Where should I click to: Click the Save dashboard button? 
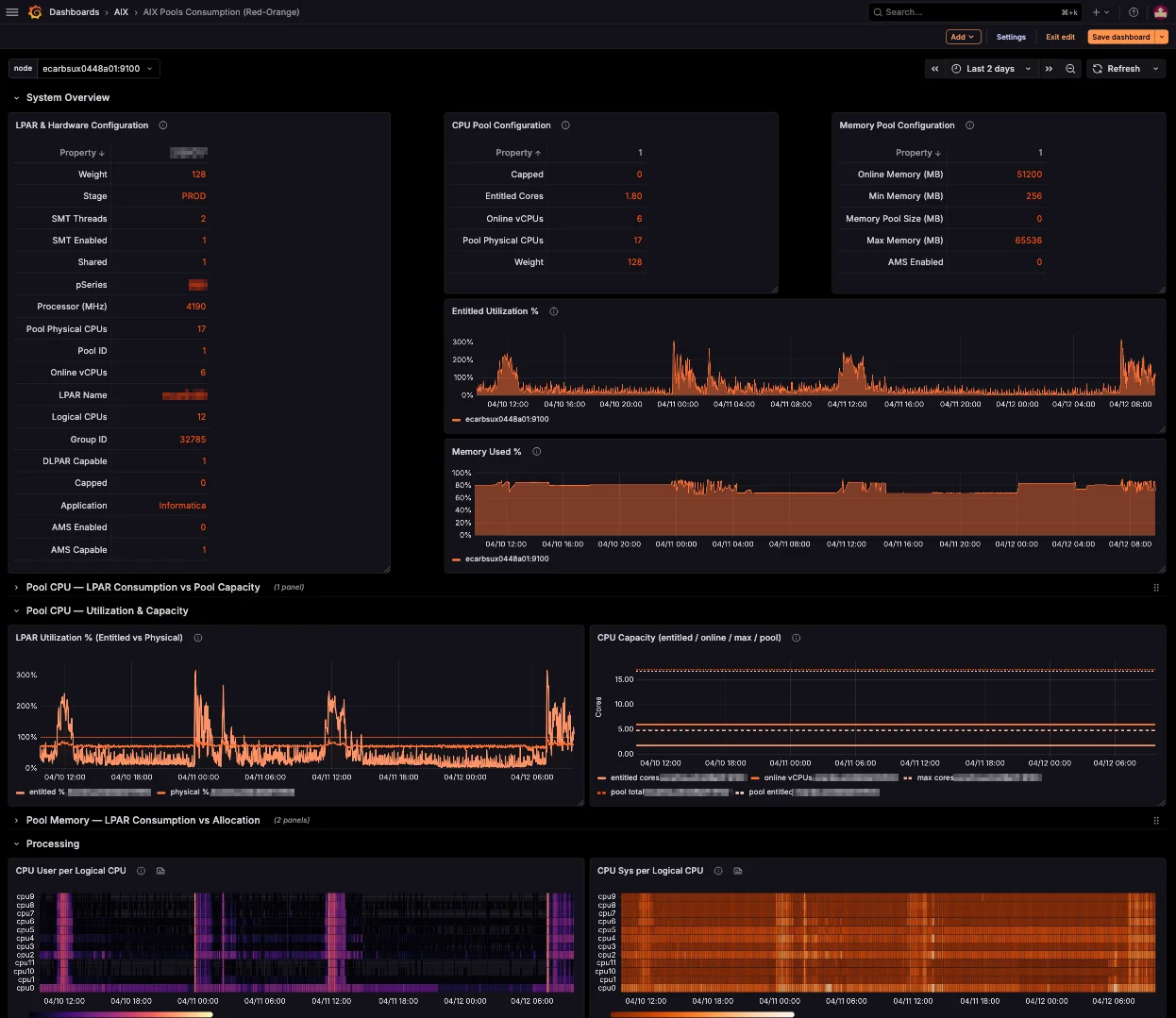pyautogui.click(x=1119, y=37)
